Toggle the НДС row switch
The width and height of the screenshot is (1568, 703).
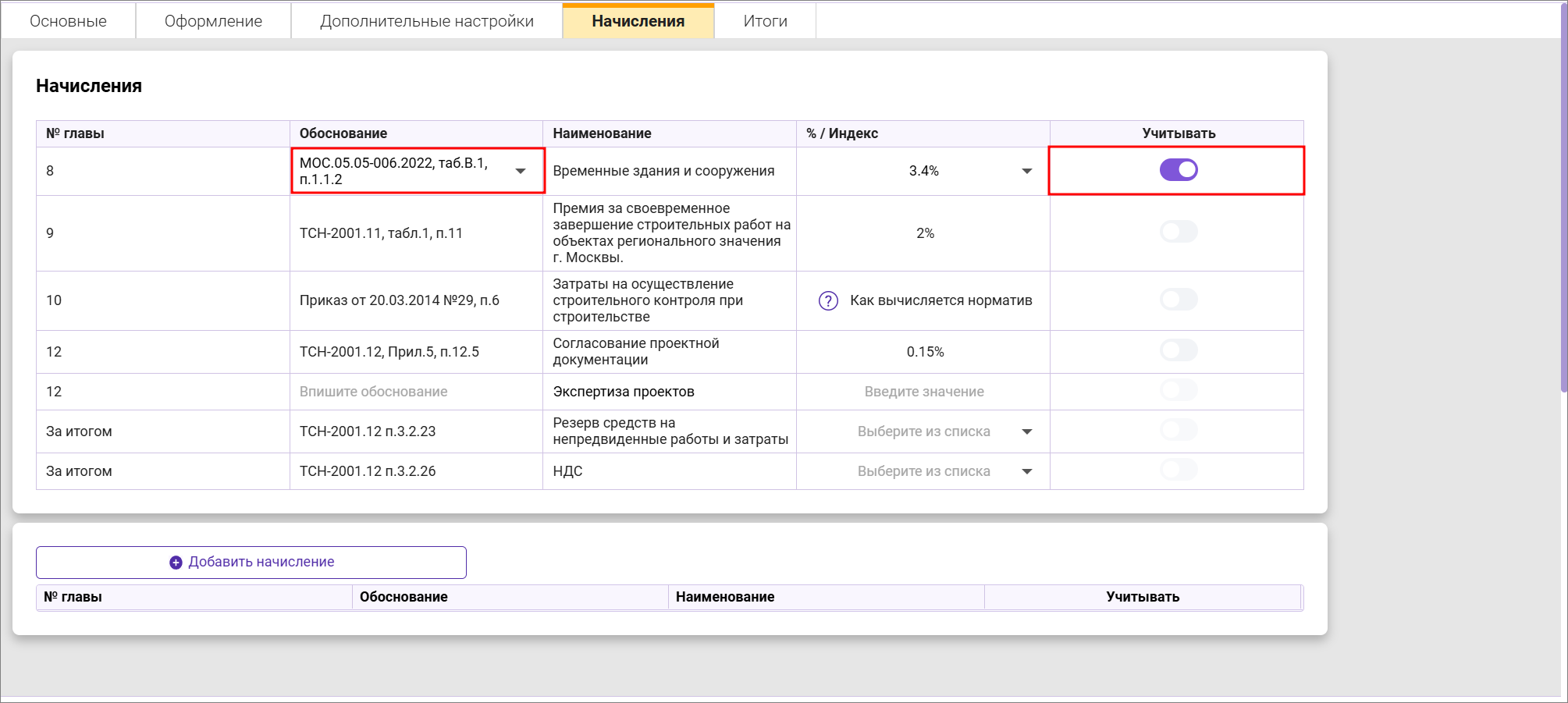[x=1178, y=470]
